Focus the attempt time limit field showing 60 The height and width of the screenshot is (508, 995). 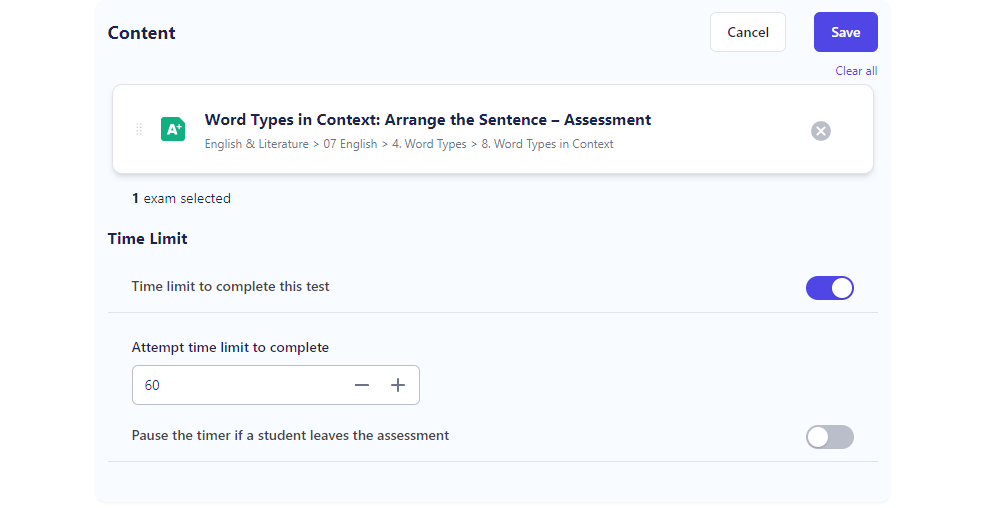[x=241, y=385]
